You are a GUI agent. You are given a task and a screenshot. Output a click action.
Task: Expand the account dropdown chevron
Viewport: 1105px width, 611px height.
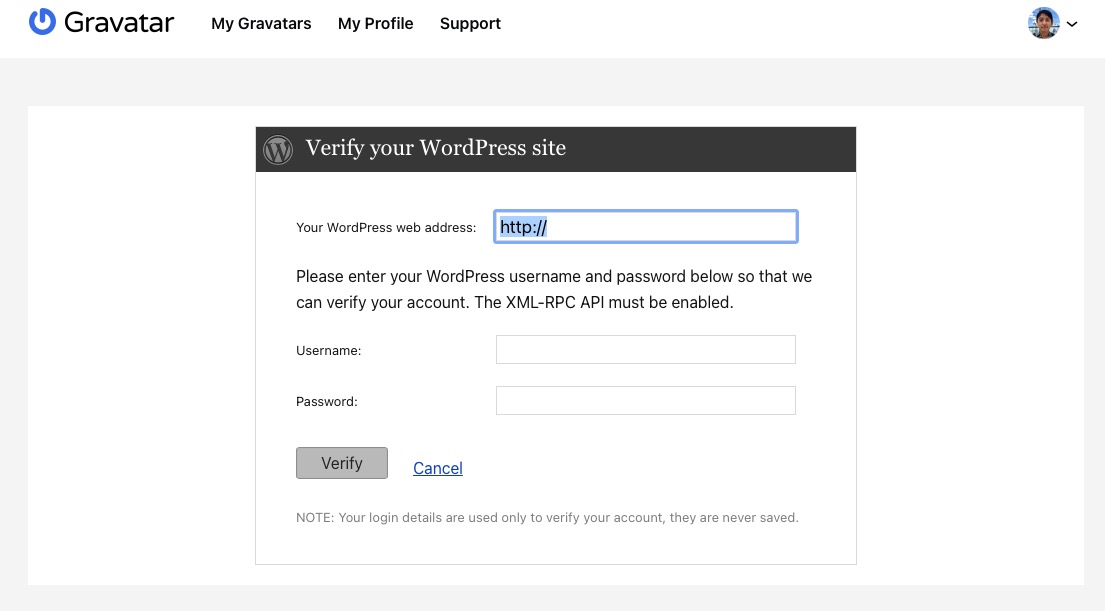(1072, 24)
